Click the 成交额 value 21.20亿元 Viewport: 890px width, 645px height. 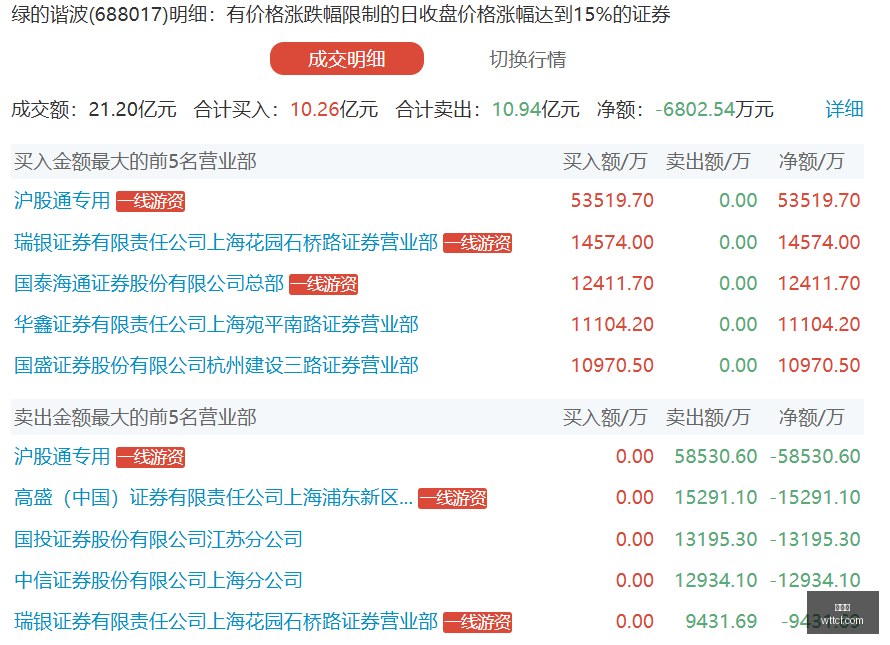pyautogui.click(x=132, y=109)
